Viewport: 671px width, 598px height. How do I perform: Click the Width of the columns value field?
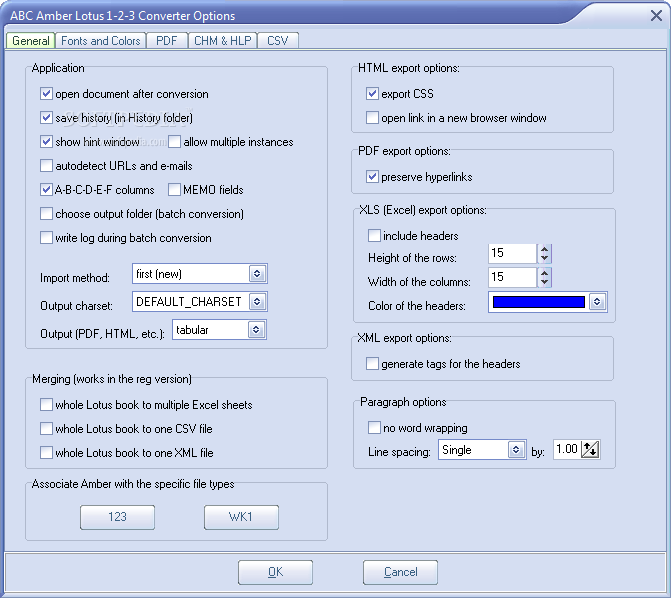[x=512, y=277]
